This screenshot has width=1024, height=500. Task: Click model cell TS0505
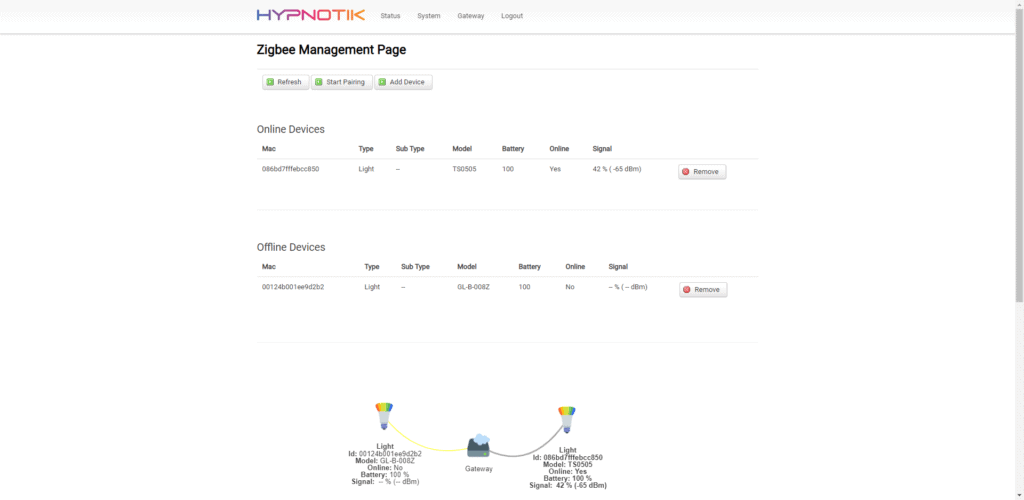464,169
